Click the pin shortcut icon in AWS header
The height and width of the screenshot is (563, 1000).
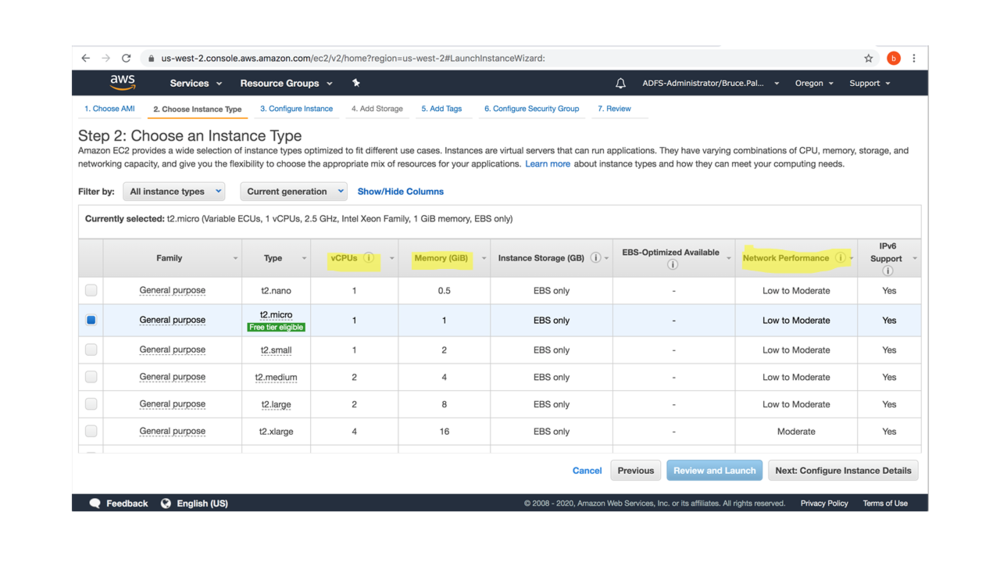(356, 83)
